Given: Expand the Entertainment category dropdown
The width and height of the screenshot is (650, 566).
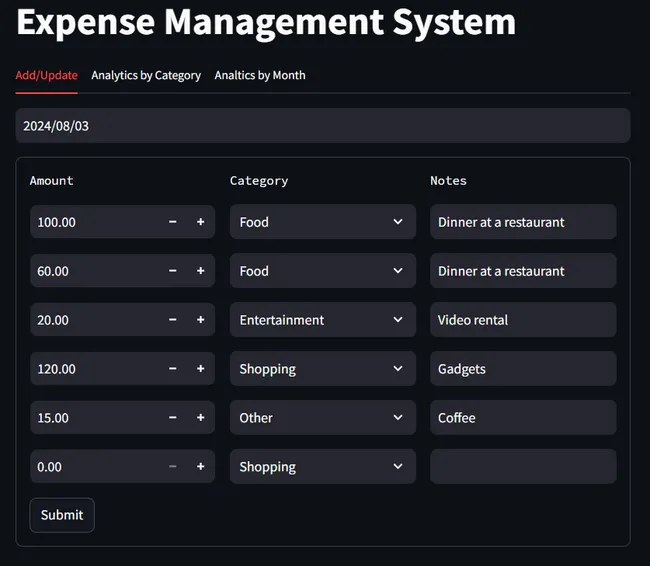Looking at the screenshot, I should tap(323, 320).
